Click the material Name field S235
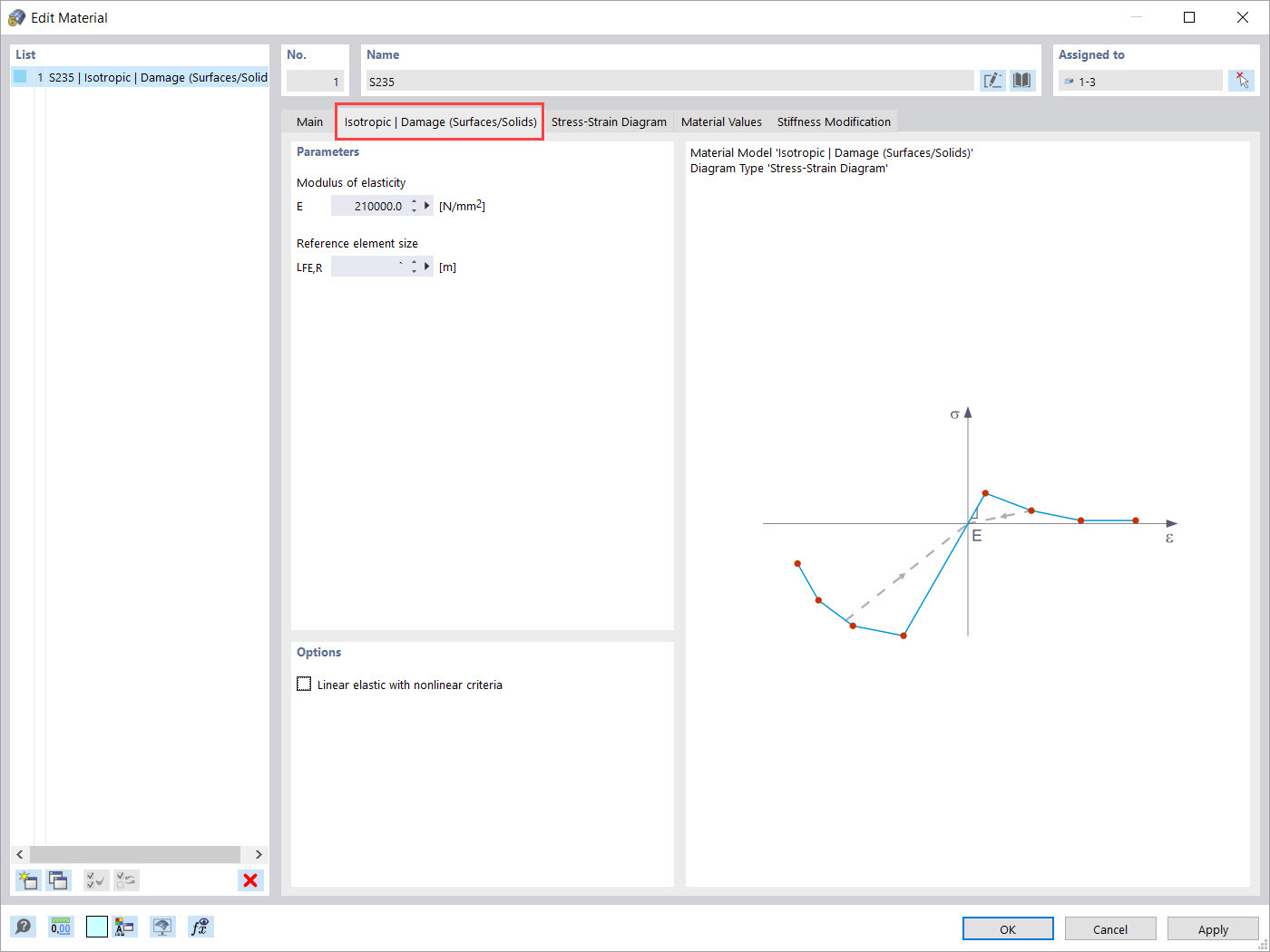The height and width of the screenshot is (952, 1270). pyautogui.click(x=669, y=81)
